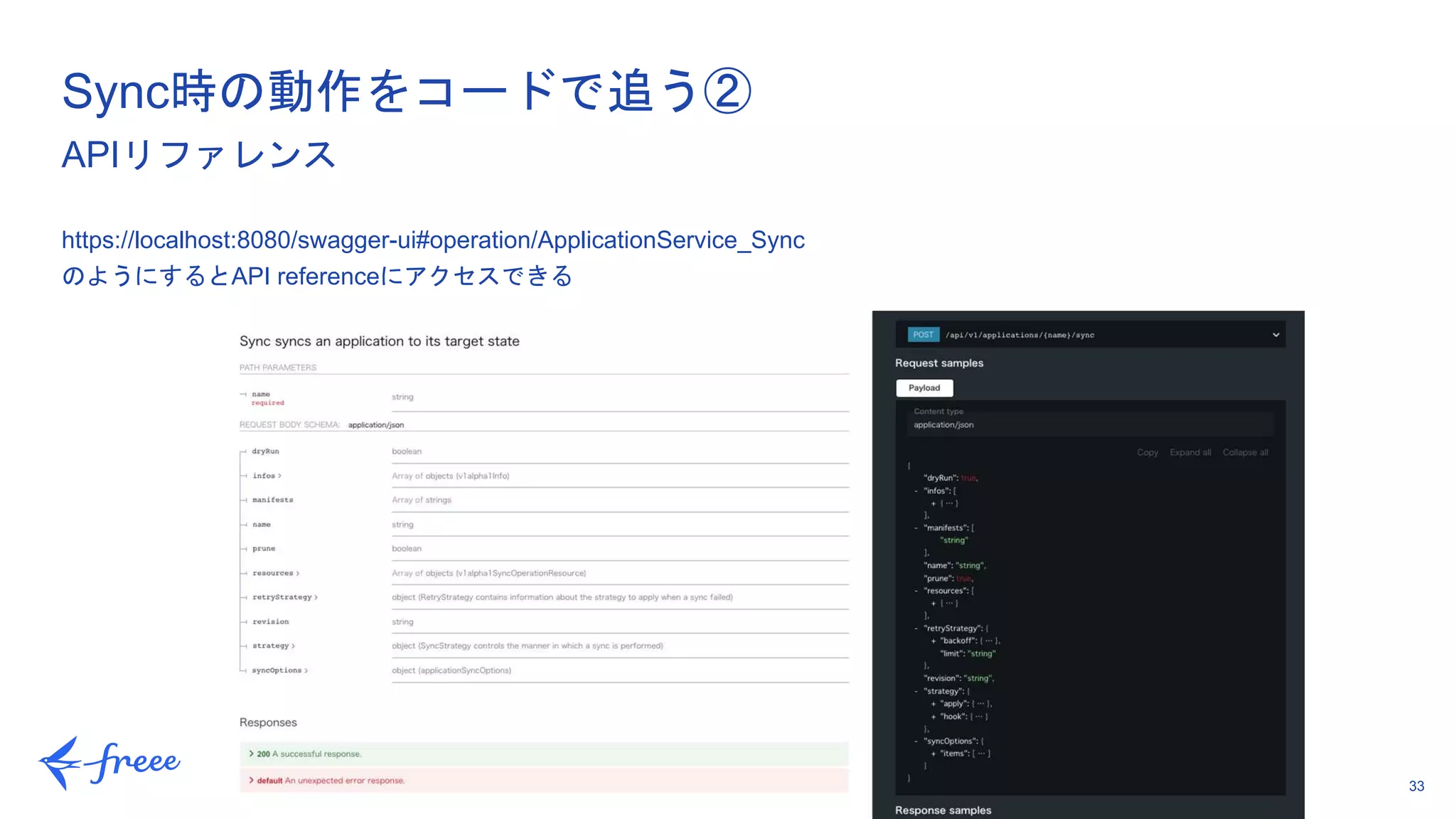Screen dimensions: 1456x819
Task: Click the "prune" key in JSON sample
Action: [x=937, y=579]
